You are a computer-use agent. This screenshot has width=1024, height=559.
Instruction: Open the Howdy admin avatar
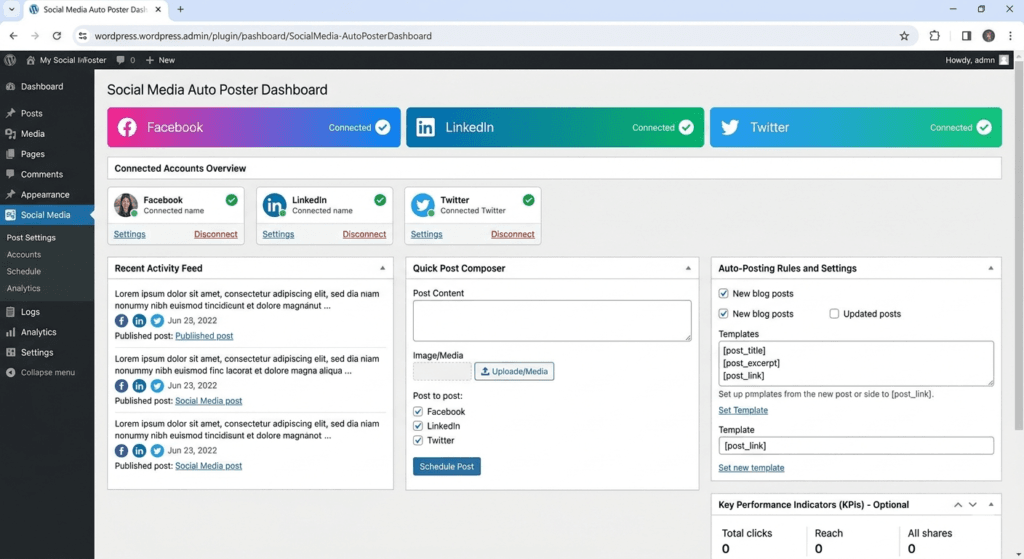[x=1004, y=60]
